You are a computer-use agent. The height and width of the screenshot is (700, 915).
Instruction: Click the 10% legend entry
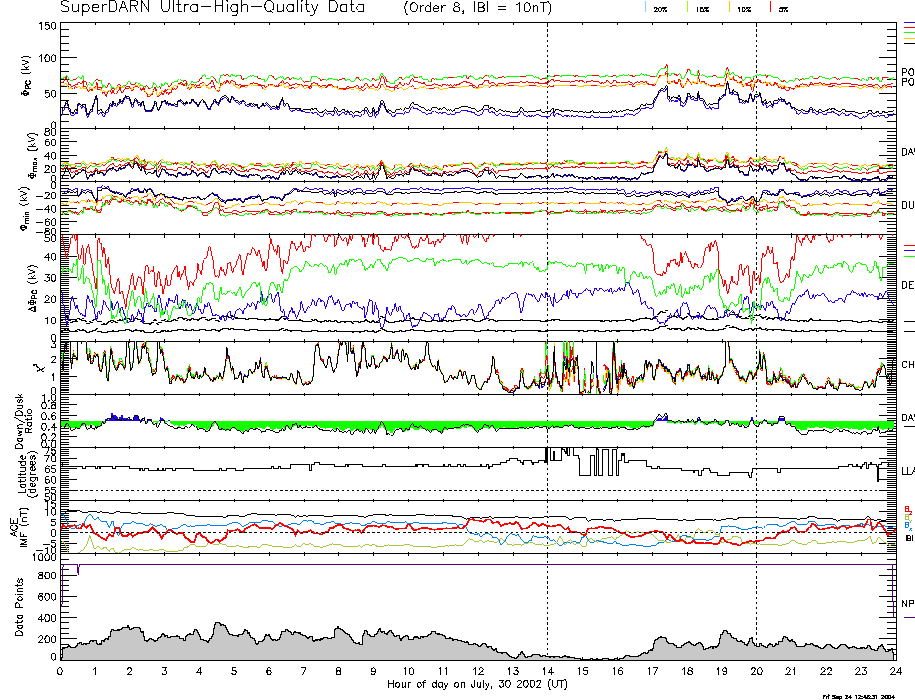pos(742,8)
